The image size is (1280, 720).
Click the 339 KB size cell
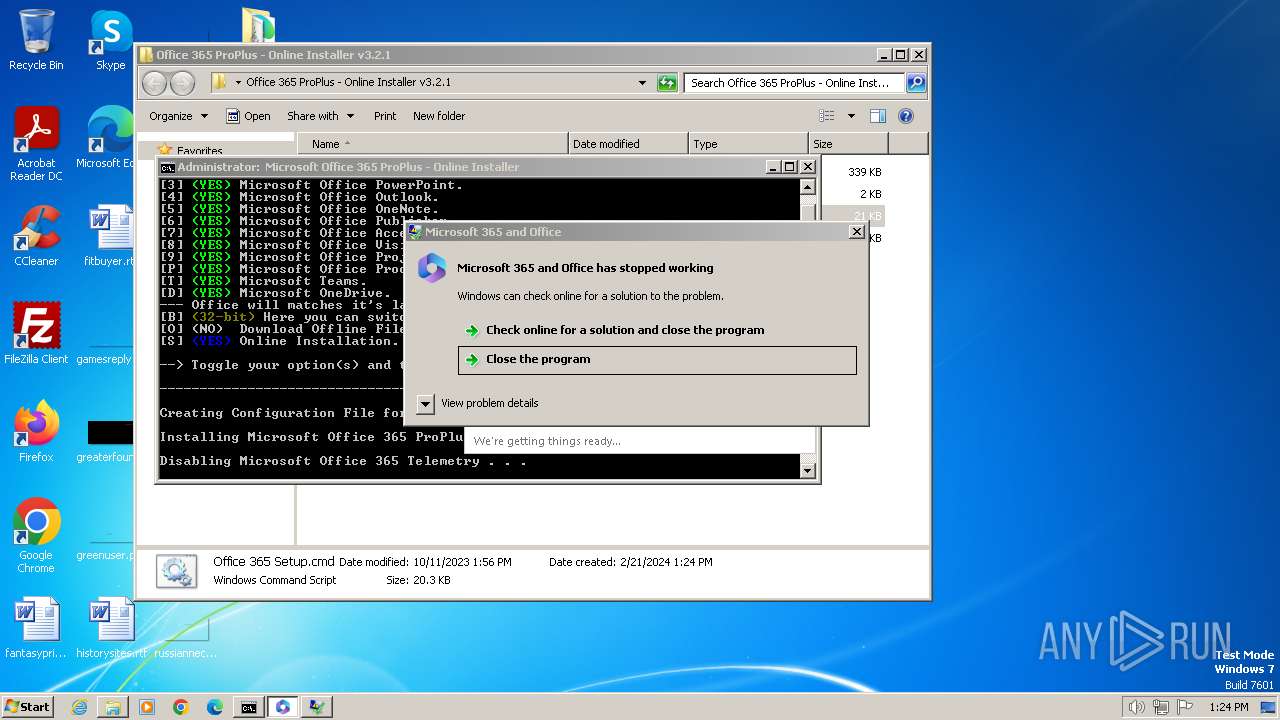tap(864, 172)
